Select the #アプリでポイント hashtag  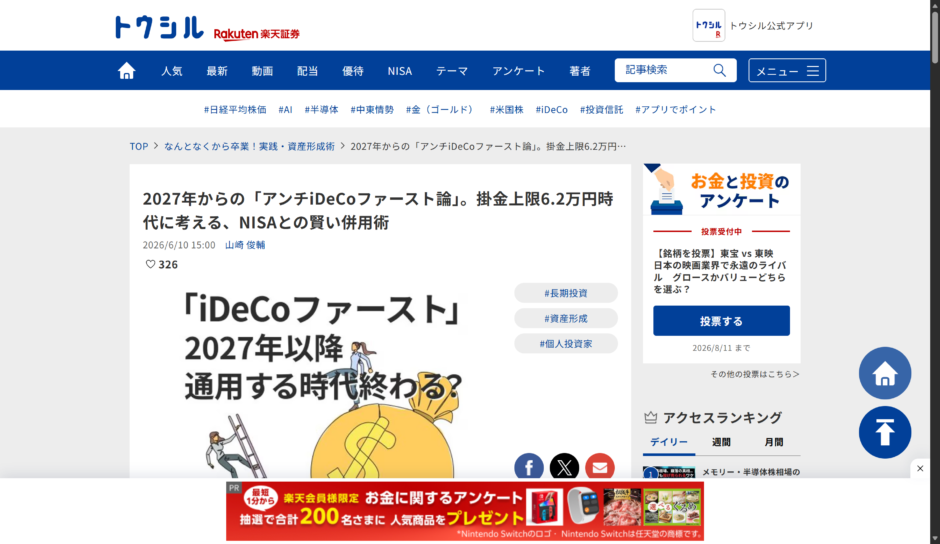coord(676,109)
